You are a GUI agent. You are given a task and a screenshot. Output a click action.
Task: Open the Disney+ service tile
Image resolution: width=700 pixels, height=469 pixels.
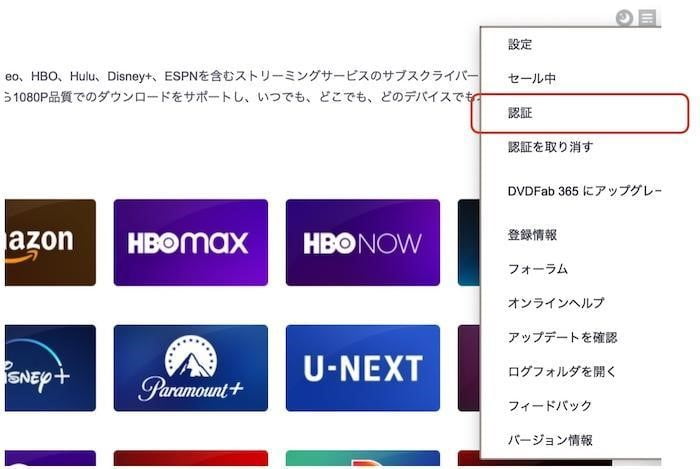pyautogui.click(x=50, y=368)
